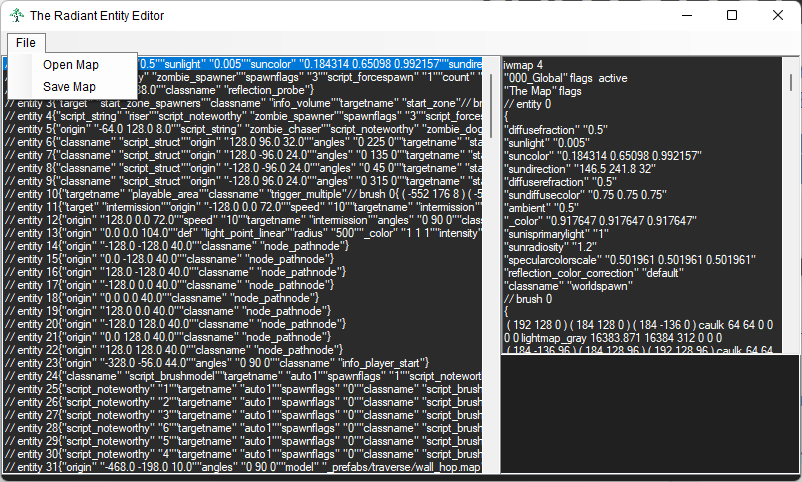Screen dimensions: 802x482
Task: Close the Radiant Entity Editor window
Action: [778, 15]
